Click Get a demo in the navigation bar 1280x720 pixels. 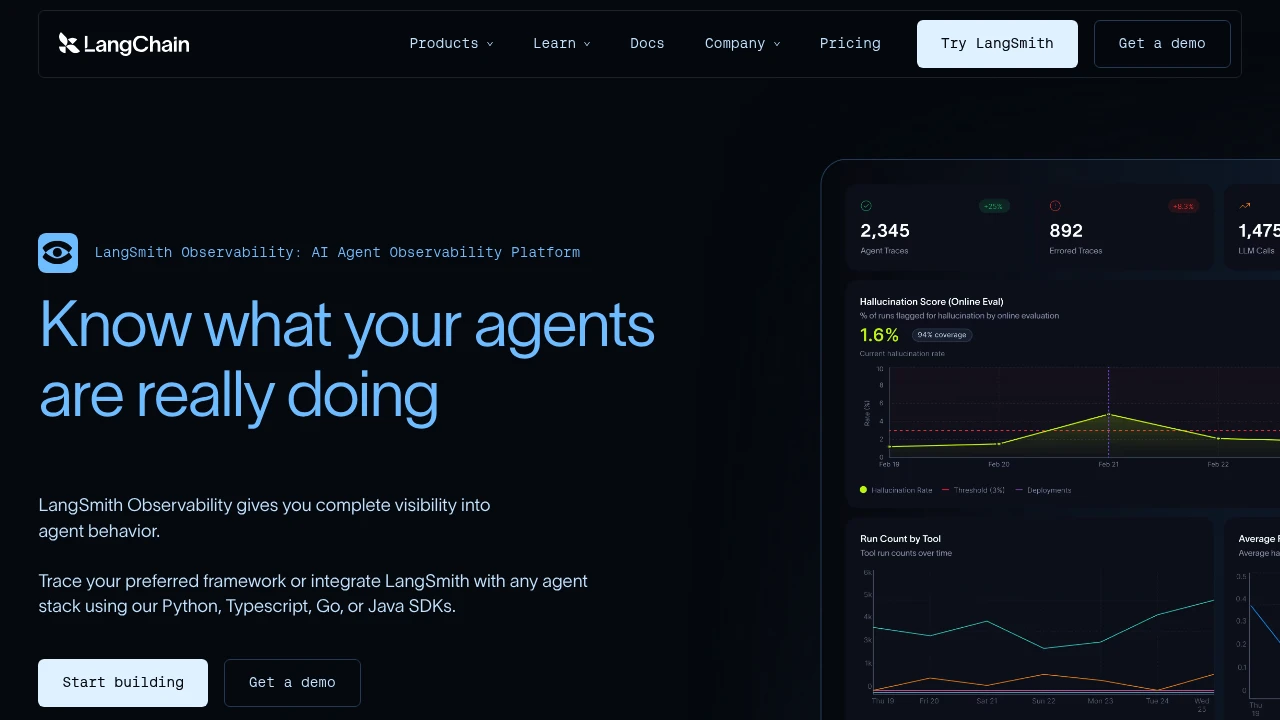tap(1162, 44)
